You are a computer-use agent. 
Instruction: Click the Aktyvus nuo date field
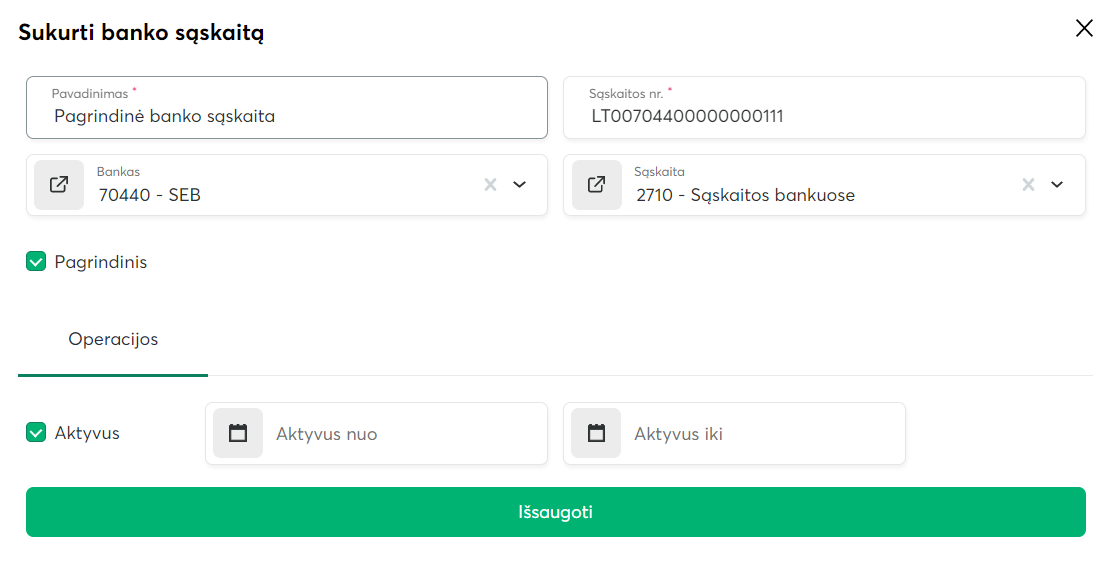[405, 434]
